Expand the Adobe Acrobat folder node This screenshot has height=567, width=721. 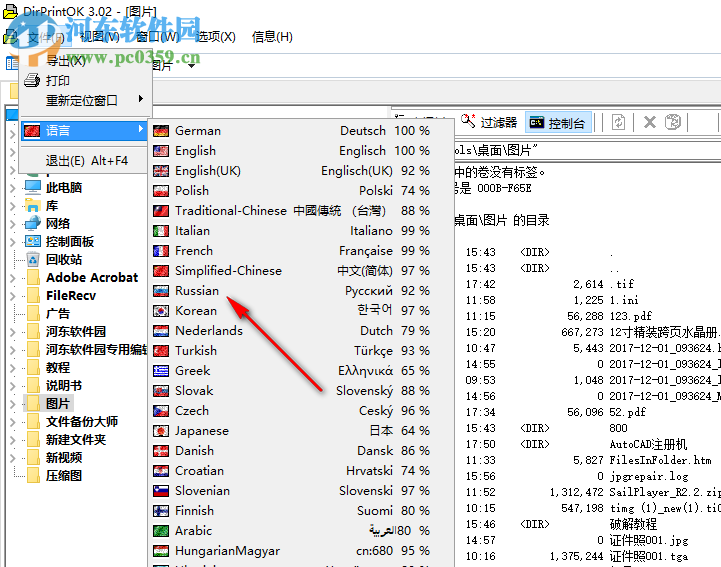(12, 278)
